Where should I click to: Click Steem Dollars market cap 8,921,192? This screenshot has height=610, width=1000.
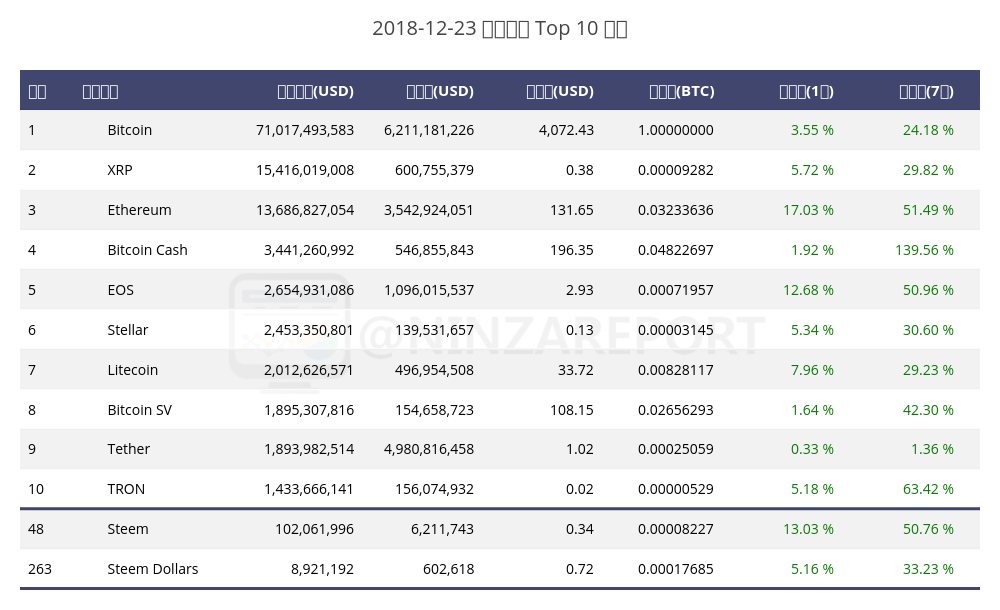[322, 569]
